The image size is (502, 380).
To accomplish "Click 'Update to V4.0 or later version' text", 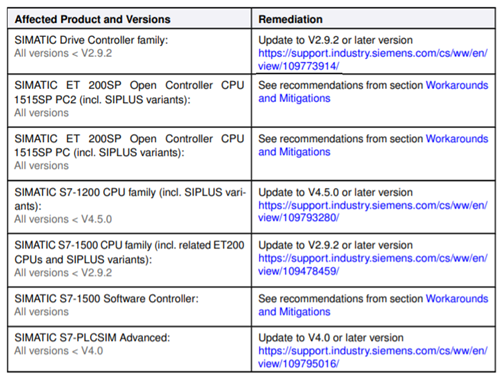I will click(x=331, y=338).
